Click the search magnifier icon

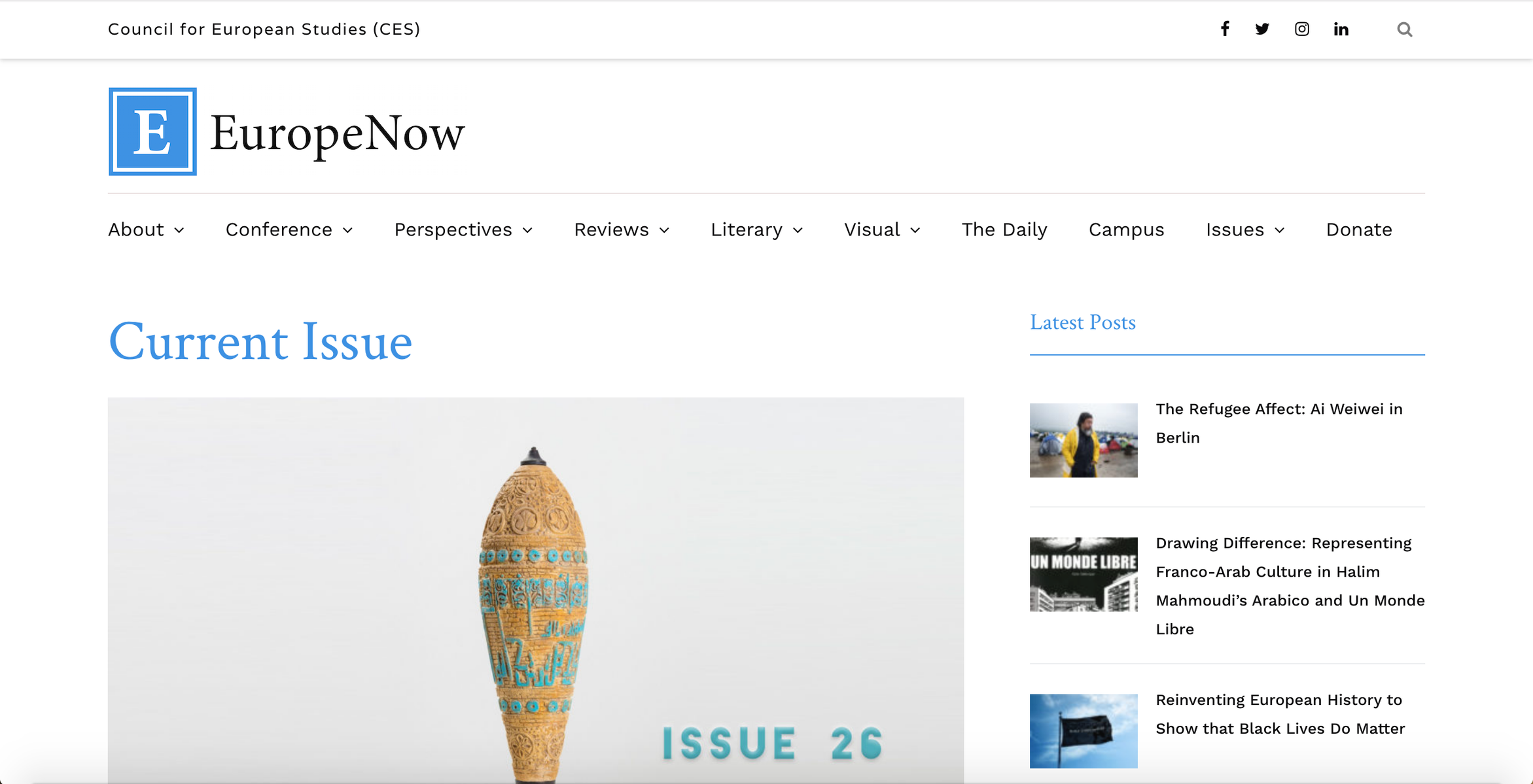(1404, 29)
